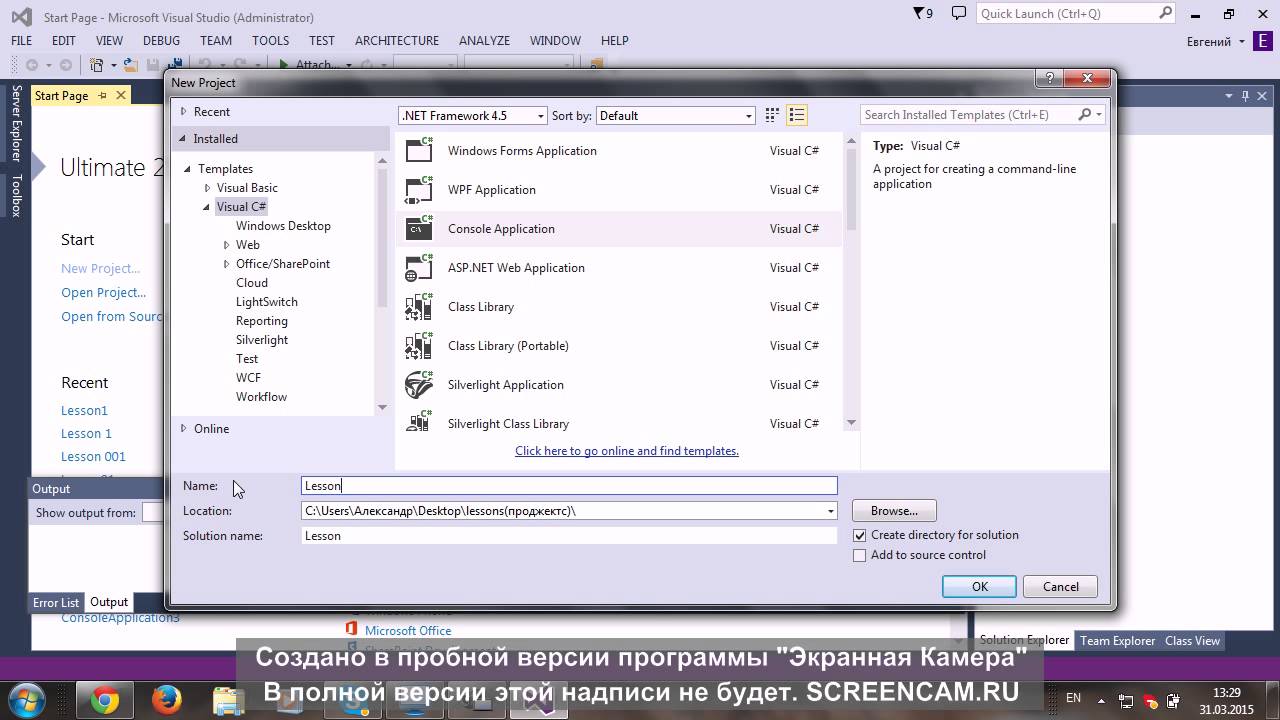Click the New Project toolbar icon
Image resolution: width=1280 pixels, height=720 pixels.
click(x=97, y=65)
